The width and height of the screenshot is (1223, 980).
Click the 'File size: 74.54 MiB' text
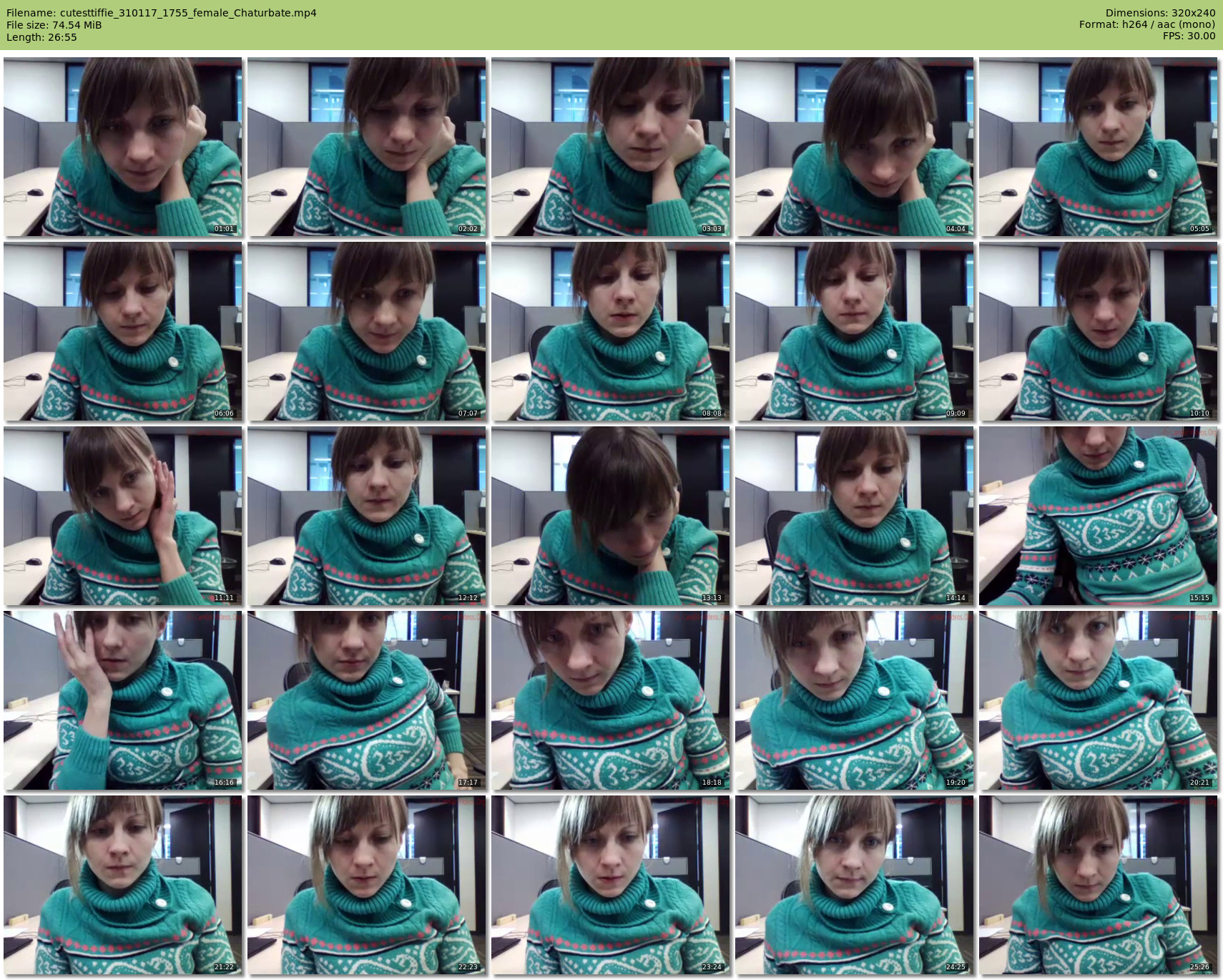click(54, 25)
